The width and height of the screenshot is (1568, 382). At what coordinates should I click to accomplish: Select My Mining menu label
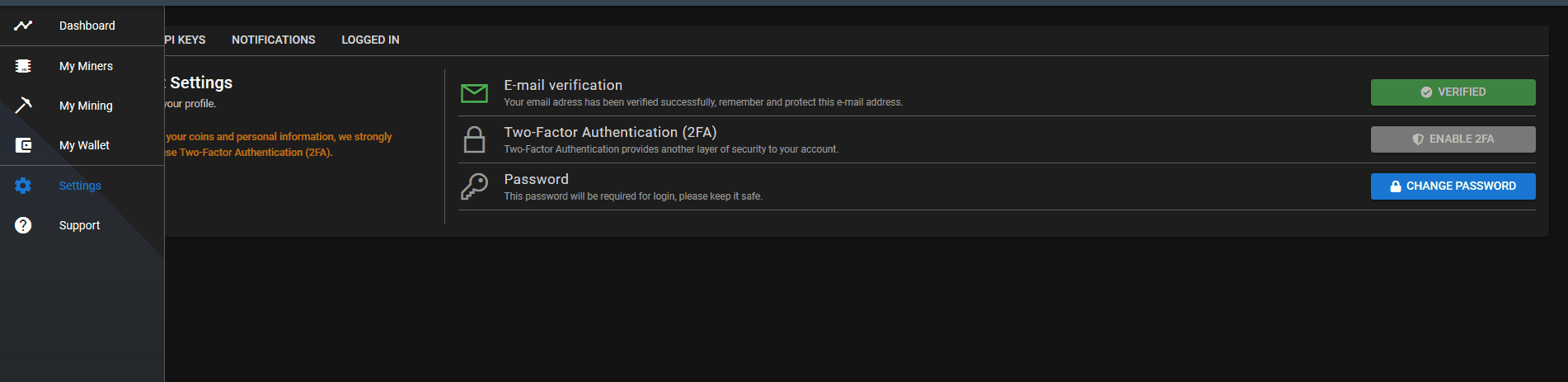point(86,106)
